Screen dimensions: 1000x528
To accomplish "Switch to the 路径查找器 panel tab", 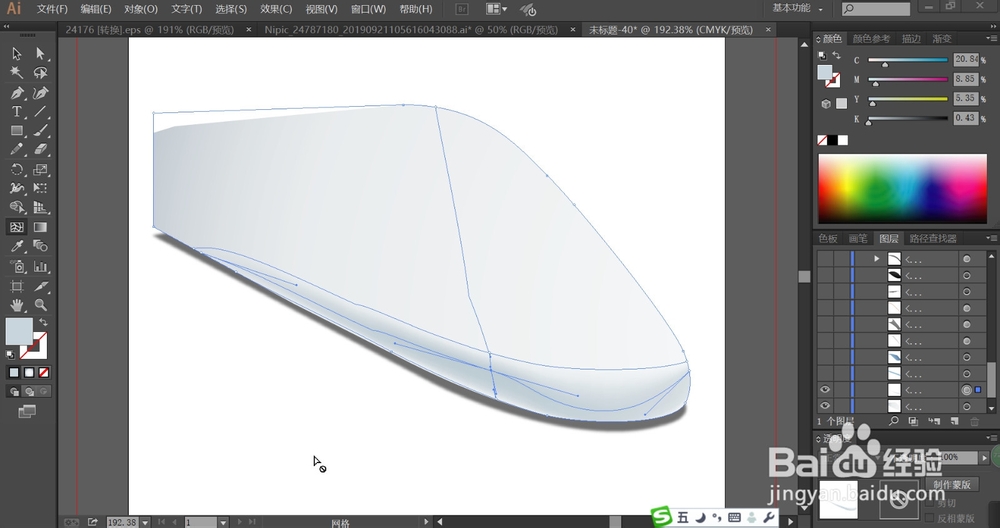I will pyautogui.click(x=933, y=238).
